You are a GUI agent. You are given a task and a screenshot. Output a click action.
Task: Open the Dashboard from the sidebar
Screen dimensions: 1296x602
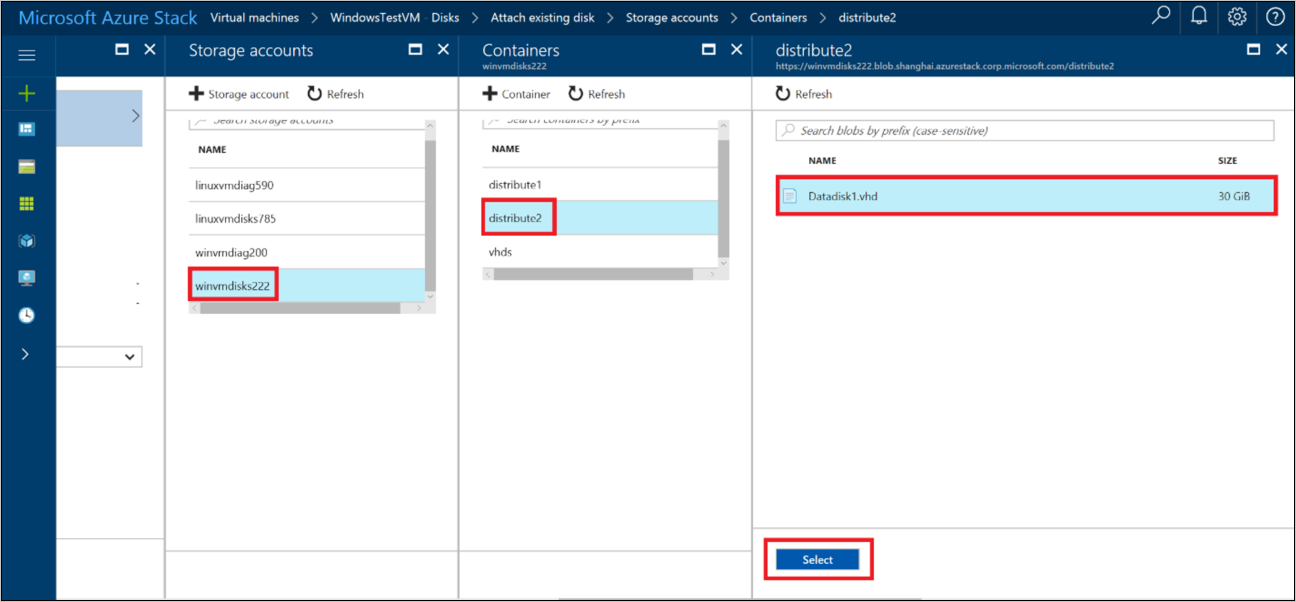(28, 129)
